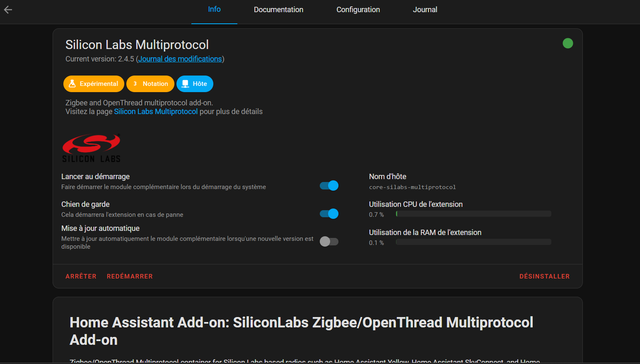
Task: Click the Current version 2.4.5 text
Action: click(100, 59)
